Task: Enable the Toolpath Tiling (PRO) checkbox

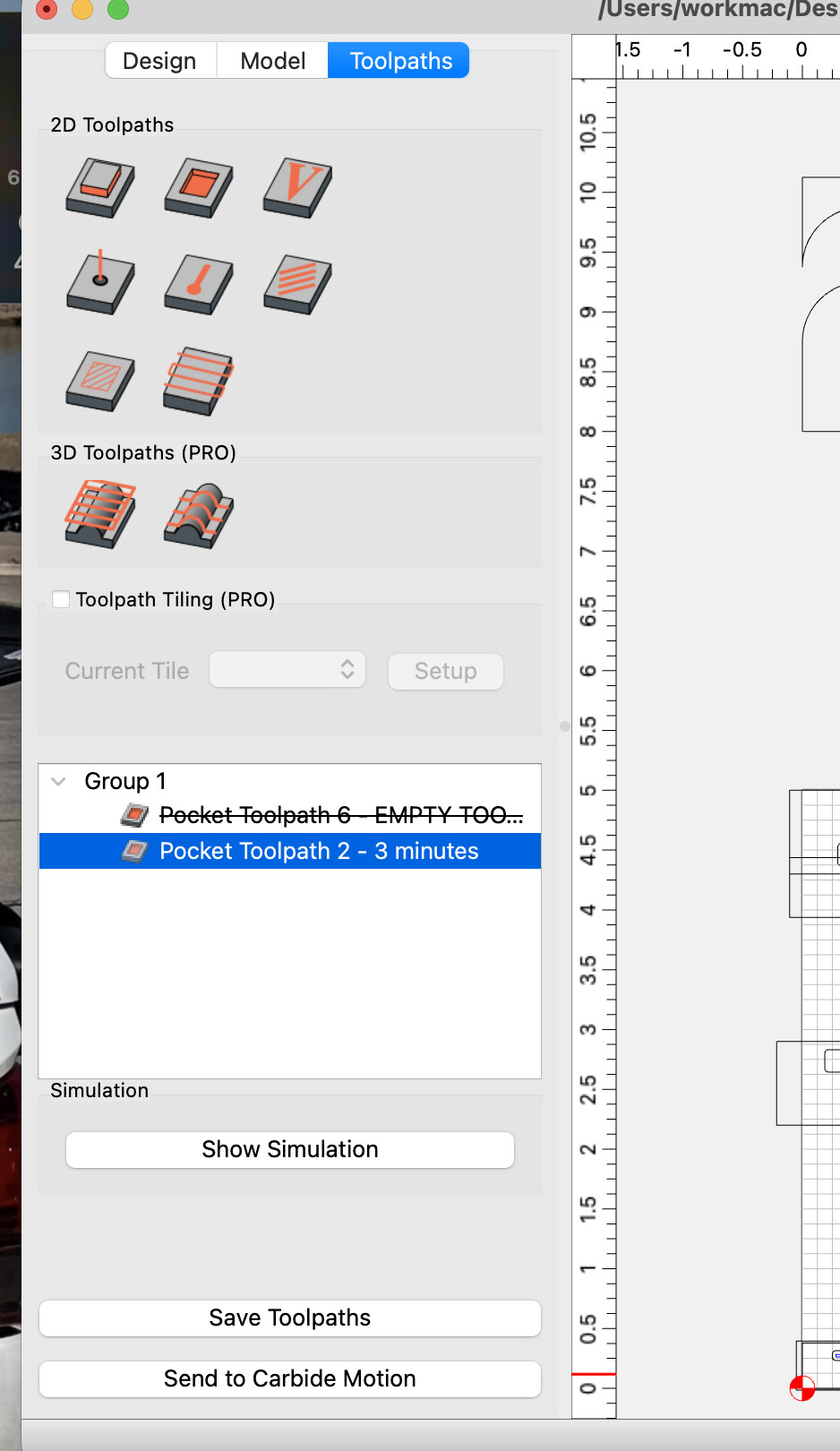Action: point(61,599)
